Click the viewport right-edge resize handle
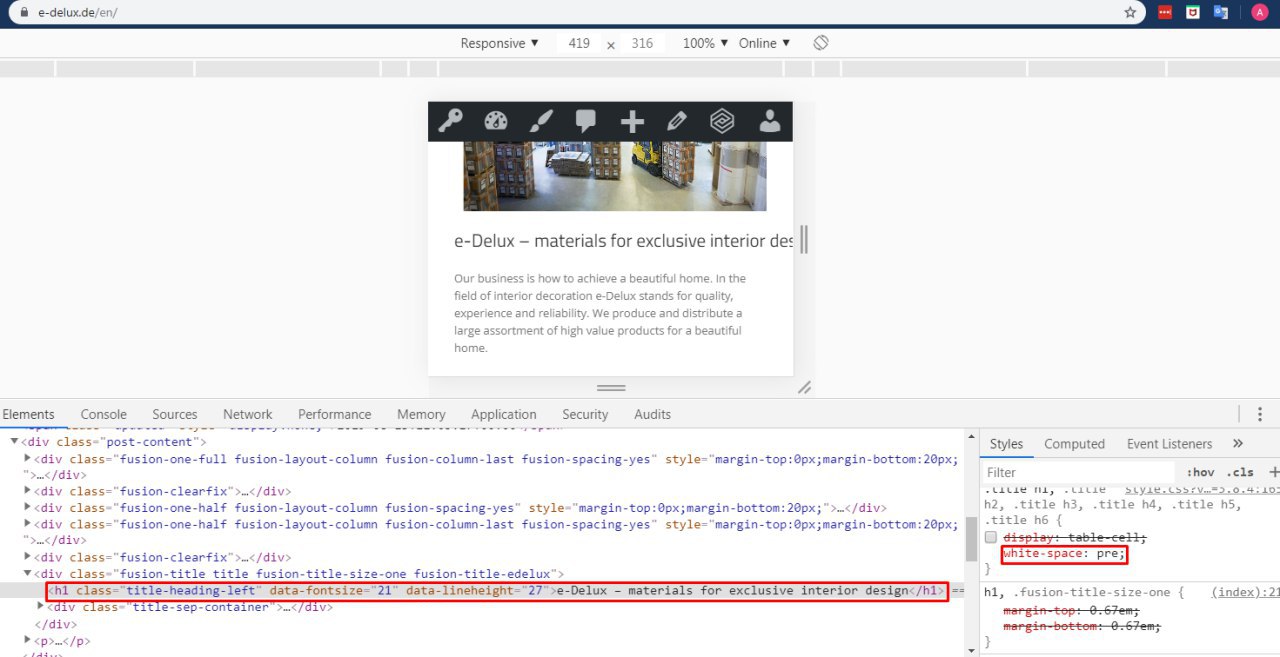This screenshot has height=657, width=1280. pyautogui.click(x=804, y=239)
